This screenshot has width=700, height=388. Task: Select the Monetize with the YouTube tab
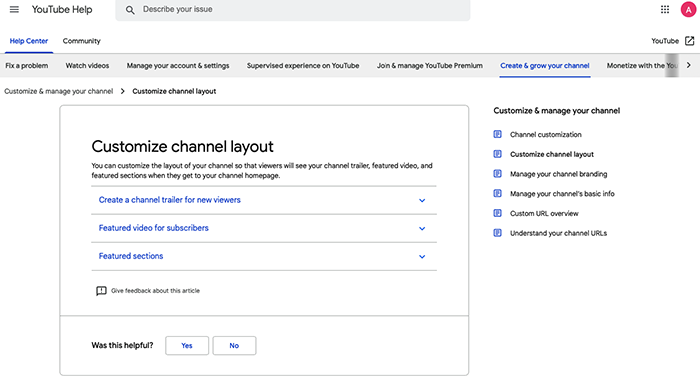point(642,66)
